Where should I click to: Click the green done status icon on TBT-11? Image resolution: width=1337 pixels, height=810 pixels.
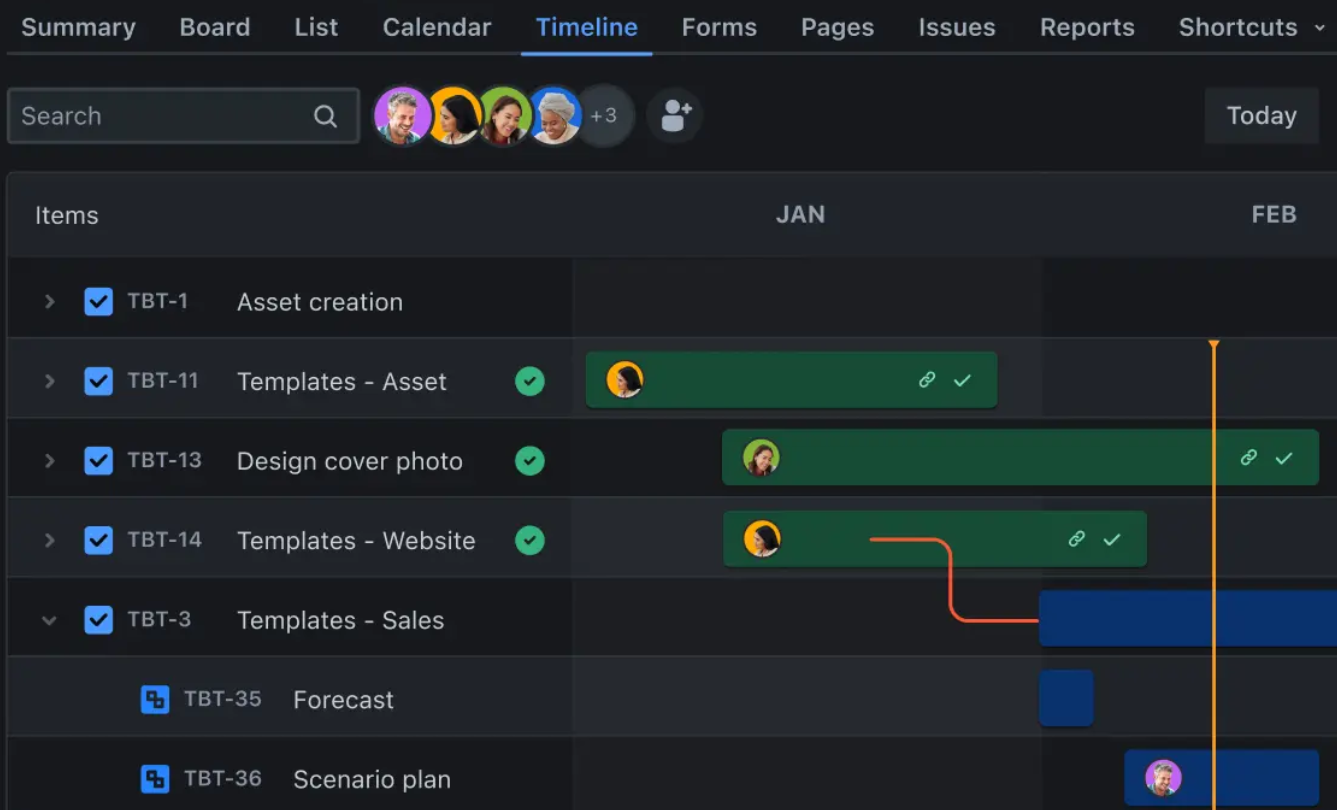(530, 381)
